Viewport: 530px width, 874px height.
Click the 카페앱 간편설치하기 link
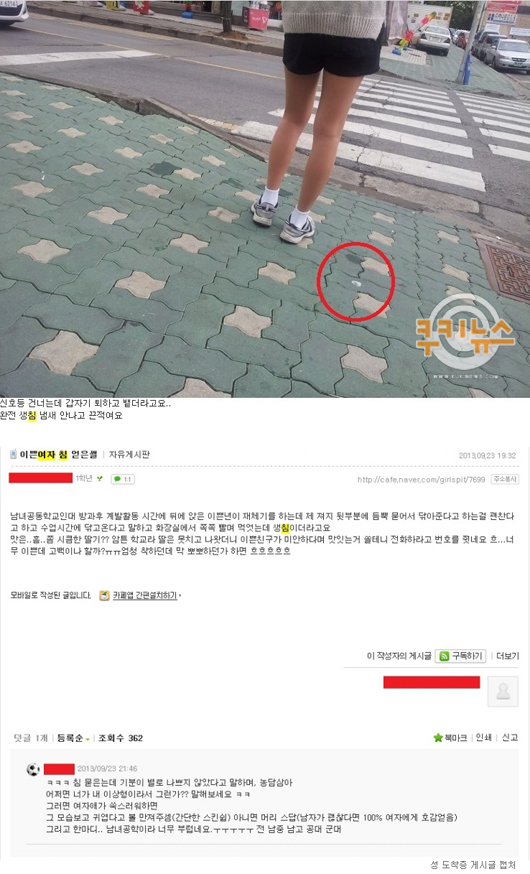point(146,596)
